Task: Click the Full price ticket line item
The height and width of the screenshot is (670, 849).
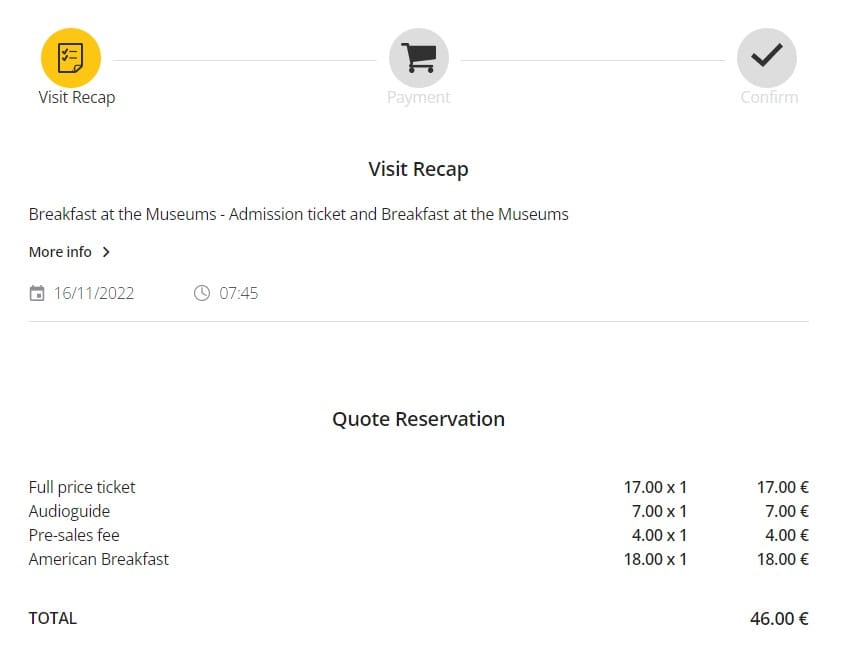Action: click(x=82, y=487)
